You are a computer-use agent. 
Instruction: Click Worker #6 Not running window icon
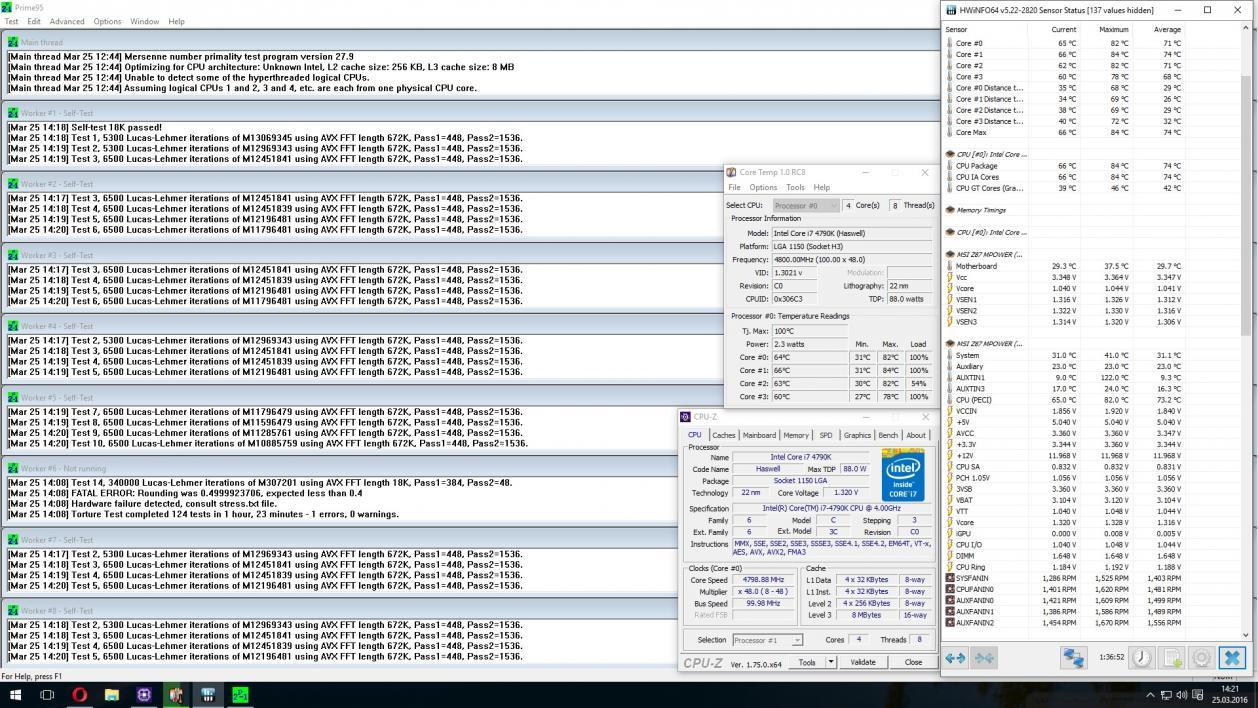[x=13, y=468]
